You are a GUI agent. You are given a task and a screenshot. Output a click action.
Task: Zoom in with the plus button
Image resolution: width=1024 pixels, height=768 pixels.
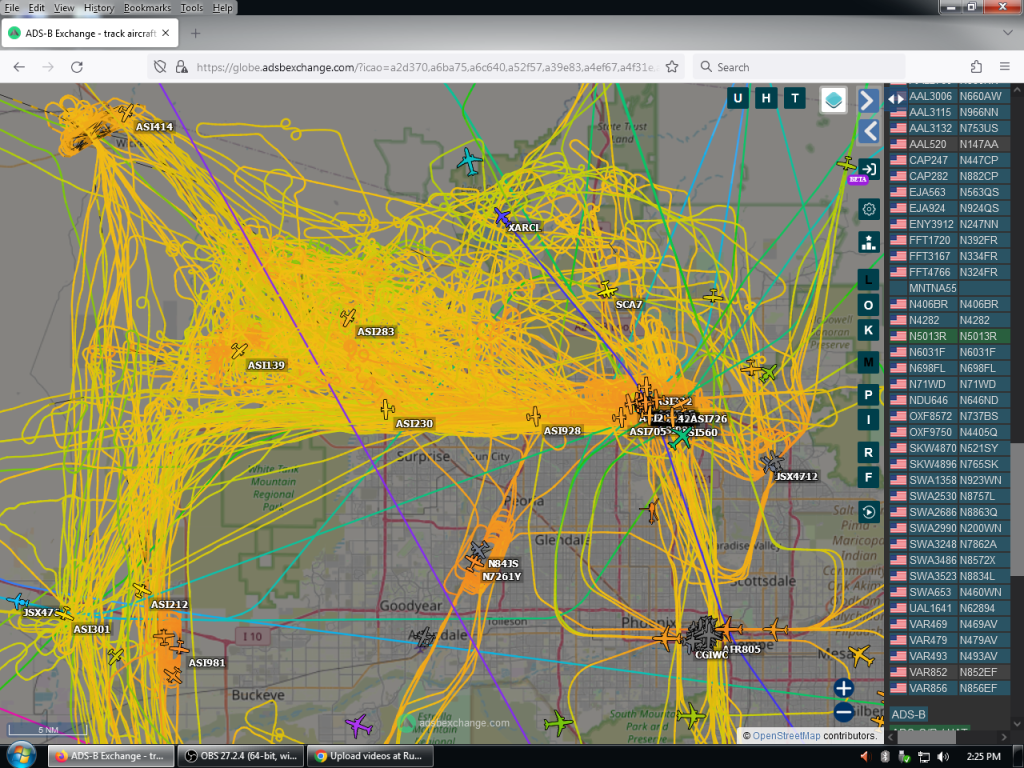click(x=843, y=688)
